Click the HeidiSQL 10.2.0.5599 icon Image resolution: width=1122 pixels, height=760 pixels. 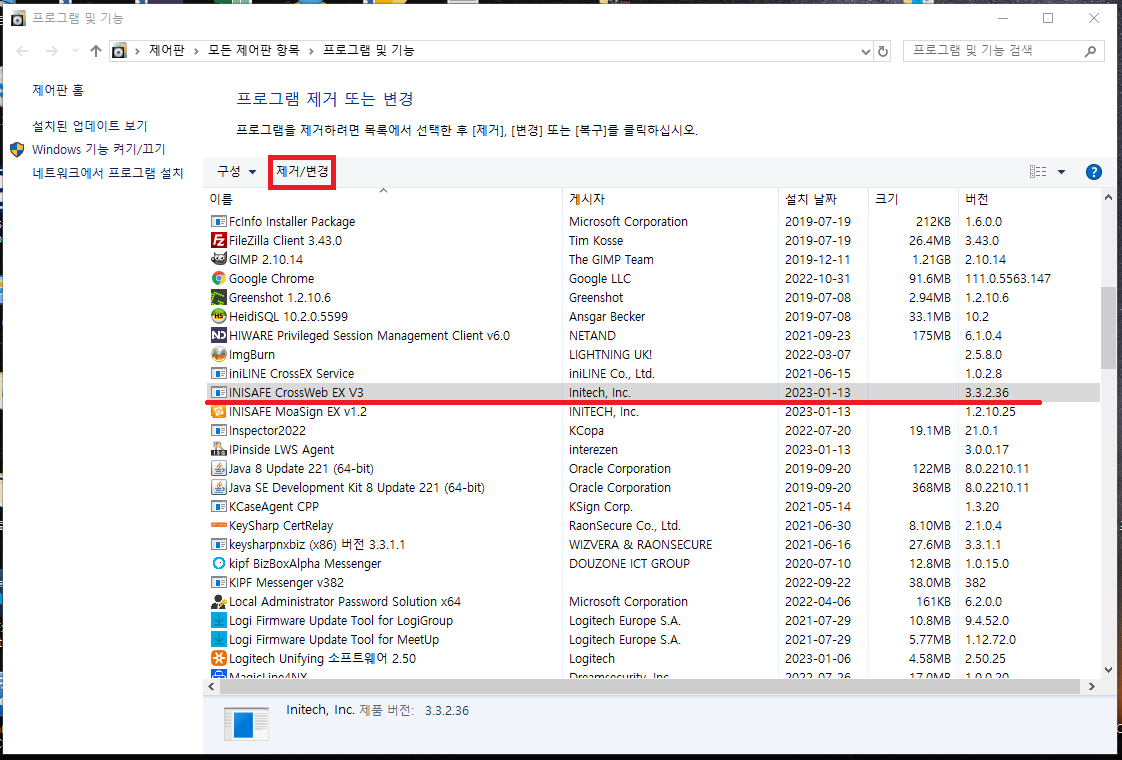(219, 316)
